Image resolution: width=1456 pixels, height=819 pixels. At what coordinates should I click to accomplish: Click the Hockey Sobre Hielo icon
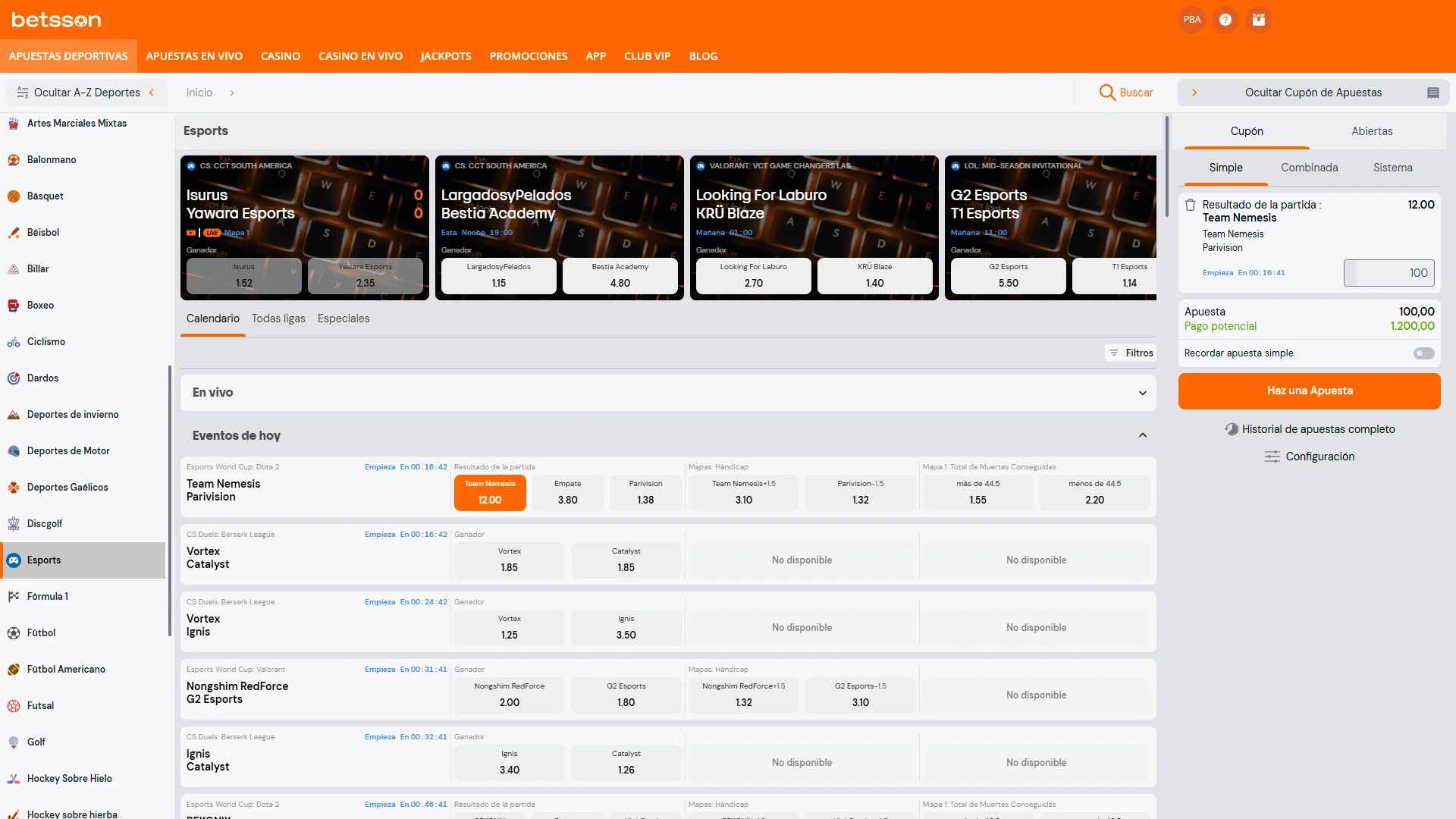tap(14, 778)
